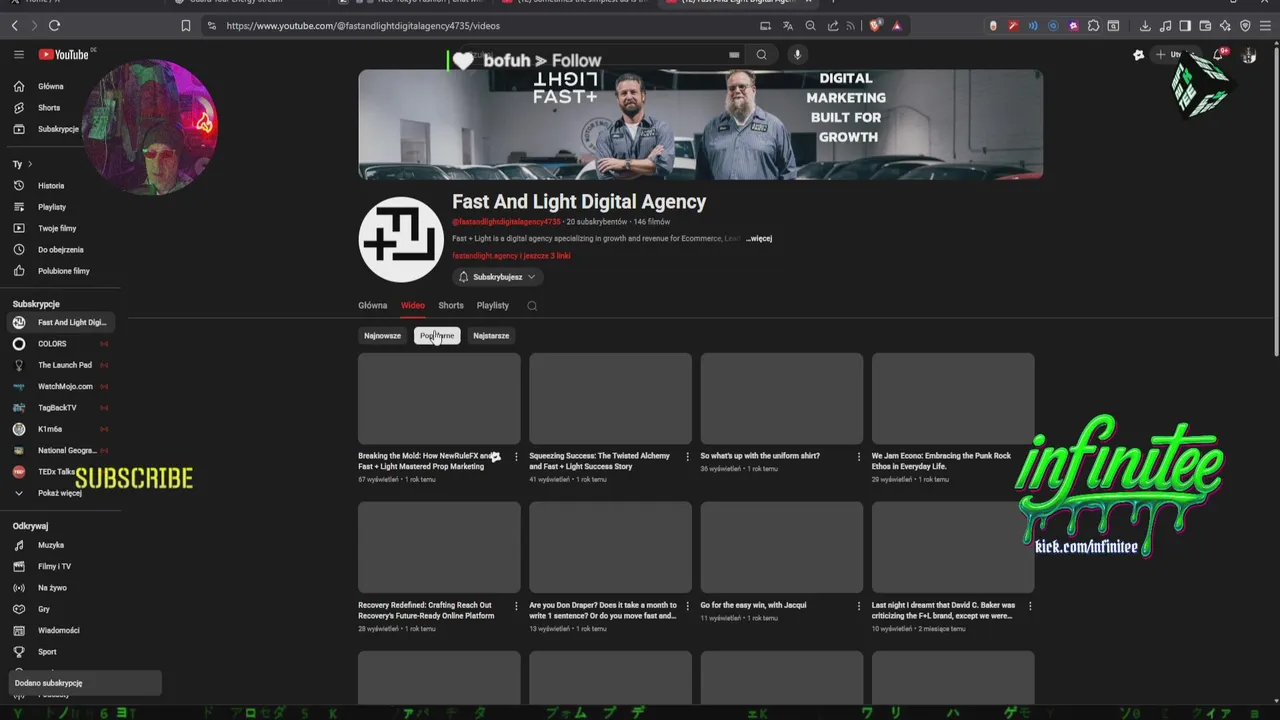Viewport: 1280px width, 720px height.
Task: Click the YouTube search magnifier button
Action: point(761,55)
